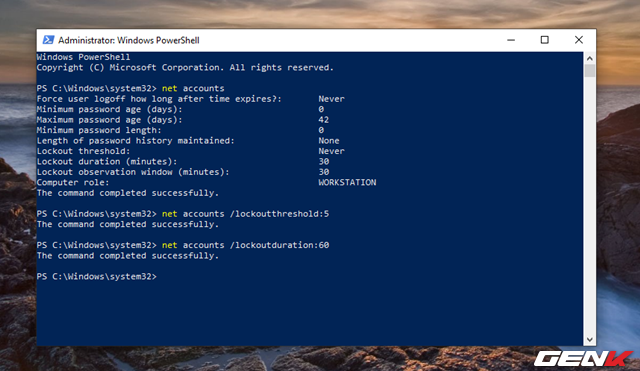This screenshot has height=371, width=640.
Task: Maximize the PowerShell window
Action: [x=544, y=40]
